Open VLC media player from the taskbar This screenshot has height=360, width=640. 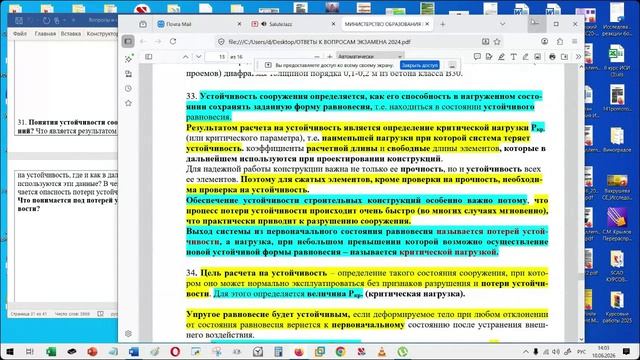382,351
